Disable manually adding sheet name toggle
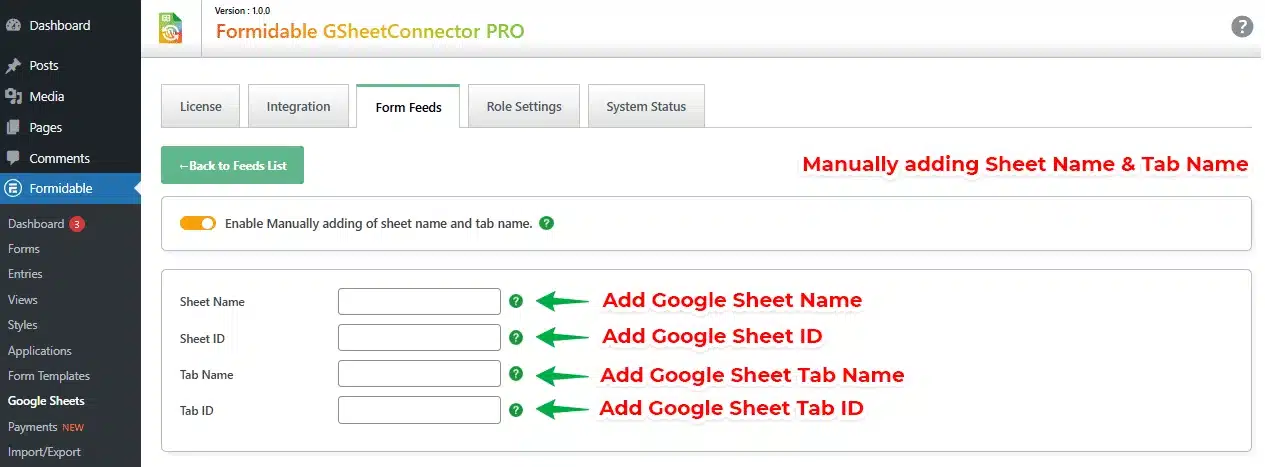The width and height of the screenshot is (1265, 467). tap(198, 223)
